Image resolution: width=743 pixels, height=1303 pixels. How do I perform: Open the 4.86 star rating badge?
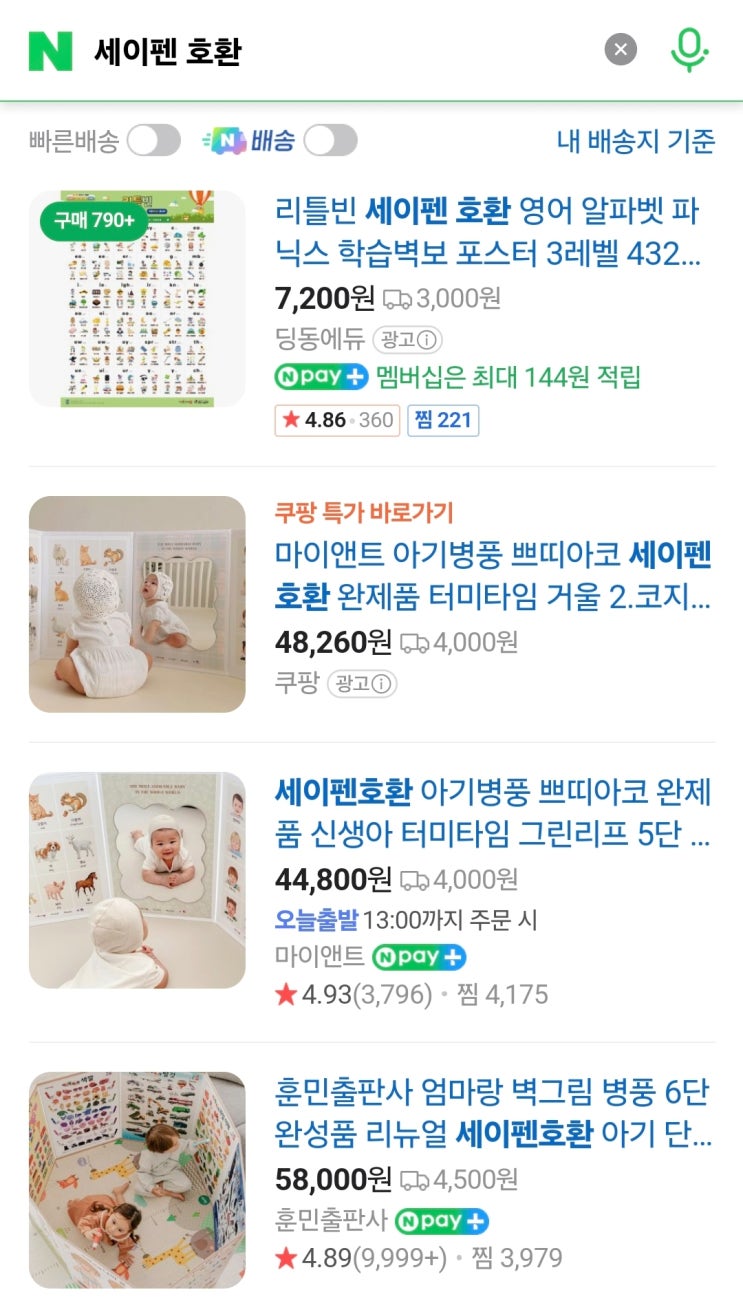click(x=337, y=420)
